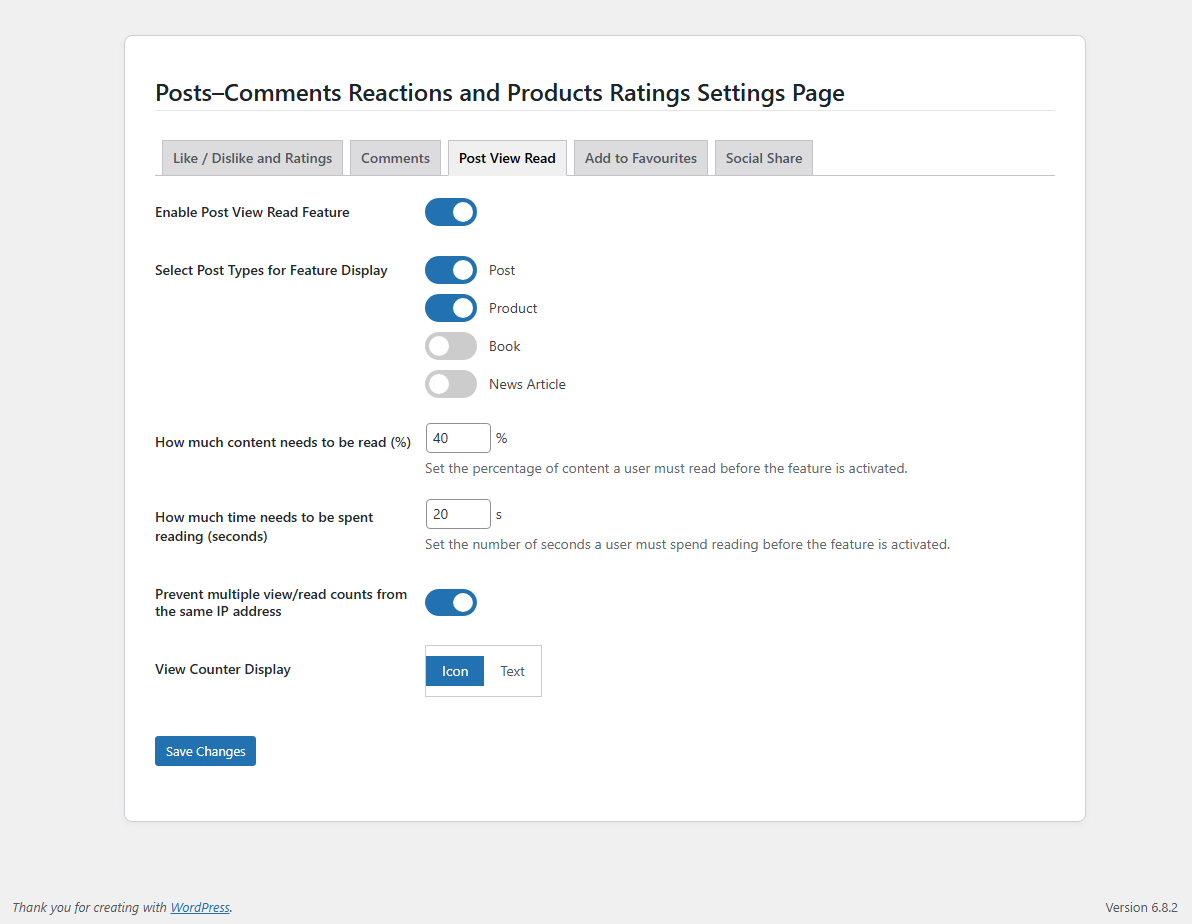Screen dimensions: 1192x924
Task: Choose Text for View Counter Display
Action: (512, 671)
